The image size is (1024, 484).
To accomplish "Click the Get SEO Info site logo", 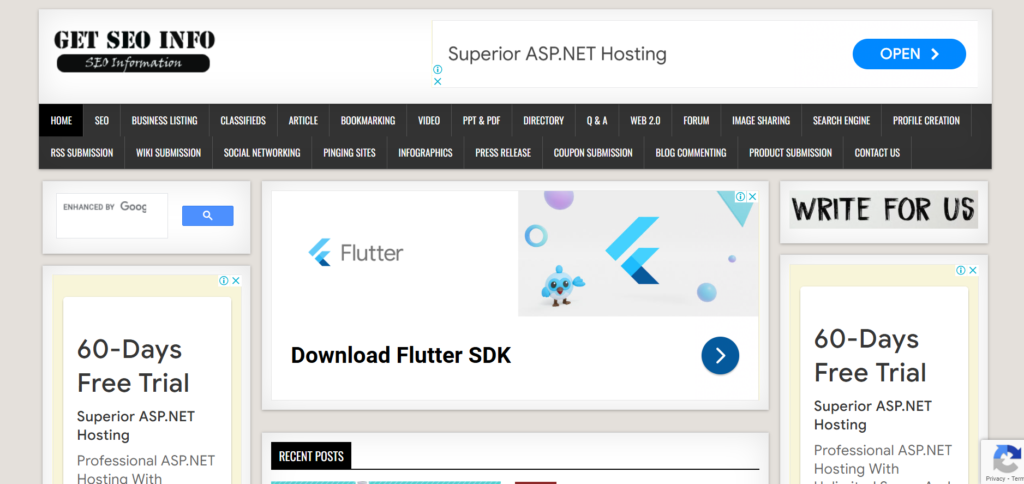I will click(x=134, y=50).
